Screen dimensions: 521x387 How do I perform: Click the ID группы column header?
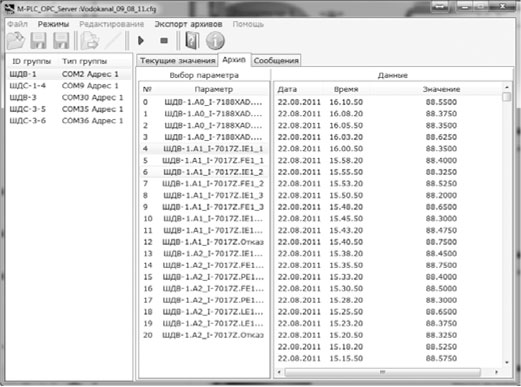pos(32,61)
